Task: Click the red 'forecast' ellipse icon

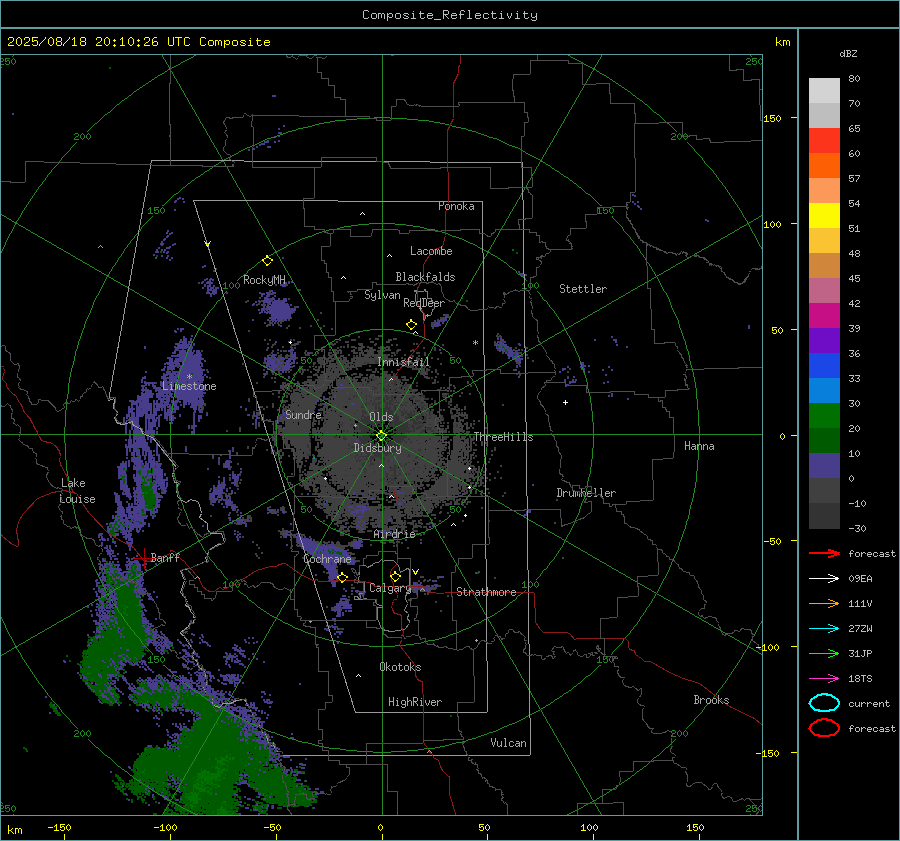Action: pyautogui.click(x=824, y=728)
